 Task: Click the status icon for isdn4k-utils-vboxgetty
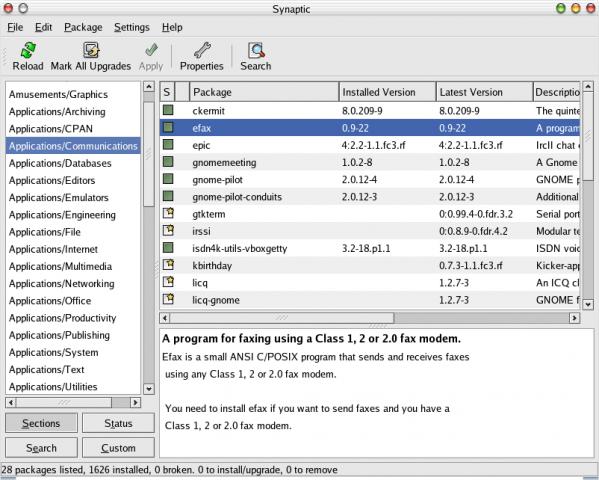click(168, 248)
